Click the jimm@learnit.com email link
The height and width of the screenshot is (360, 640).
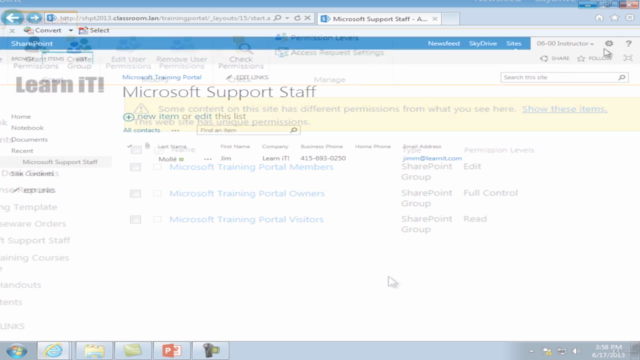432,158
